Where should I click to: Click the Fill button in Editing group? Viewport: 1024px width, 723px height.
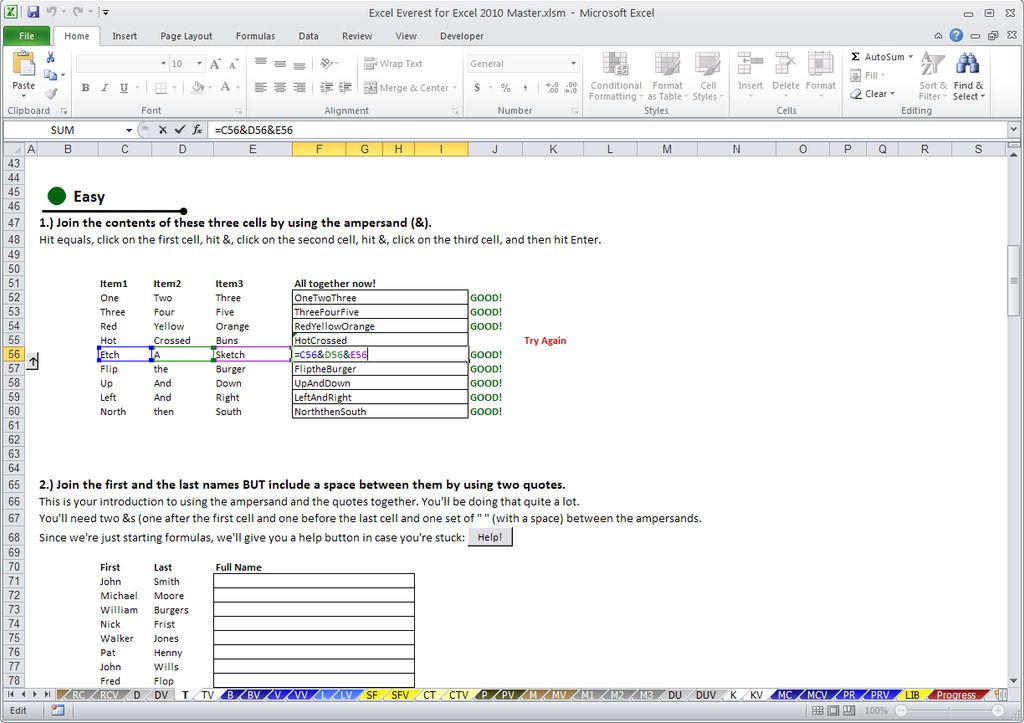pyautogui.click(x=867, y=75)
